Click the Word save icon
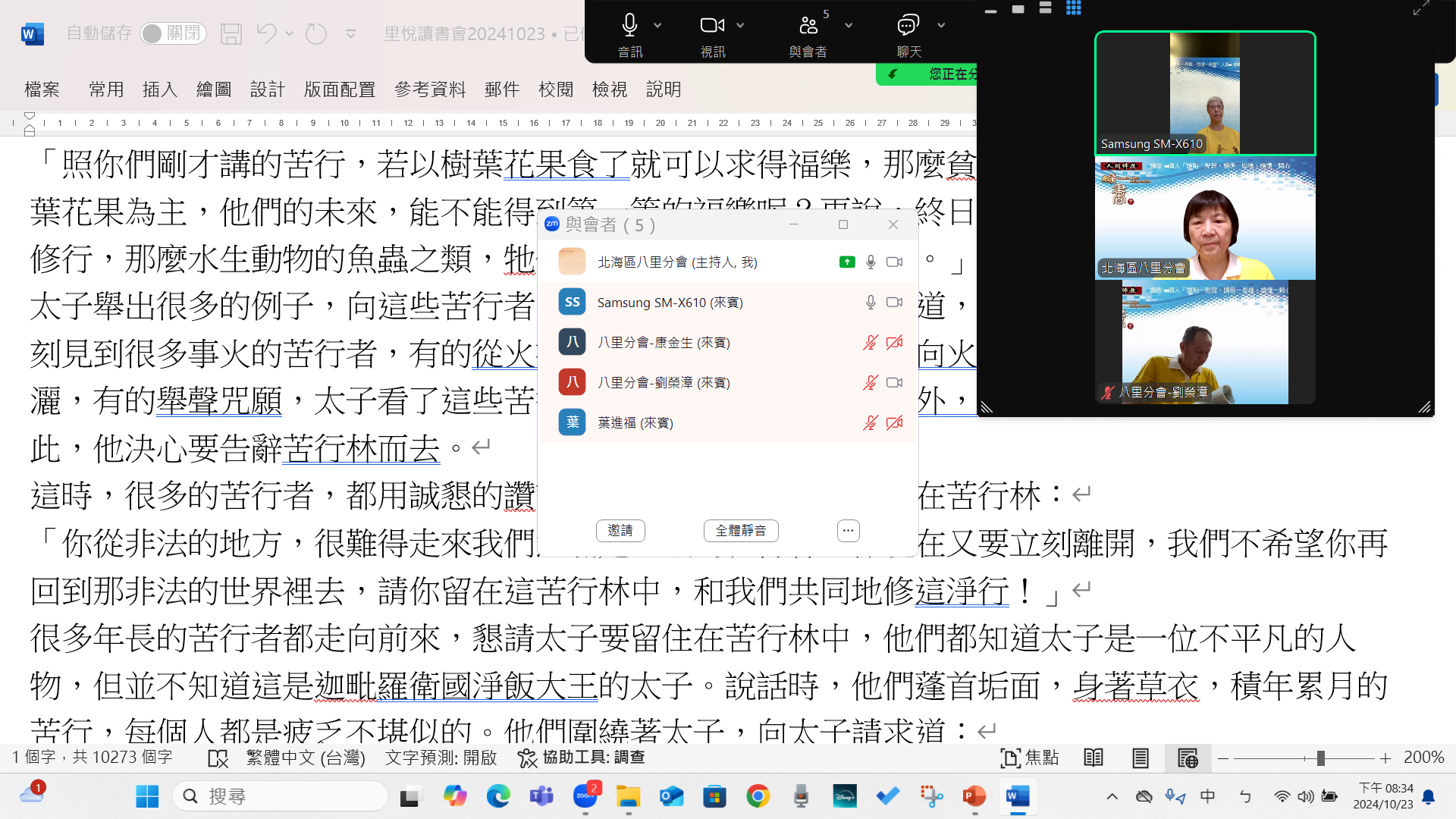Screen dimensions: 1456x819 (x=231, y=33)
